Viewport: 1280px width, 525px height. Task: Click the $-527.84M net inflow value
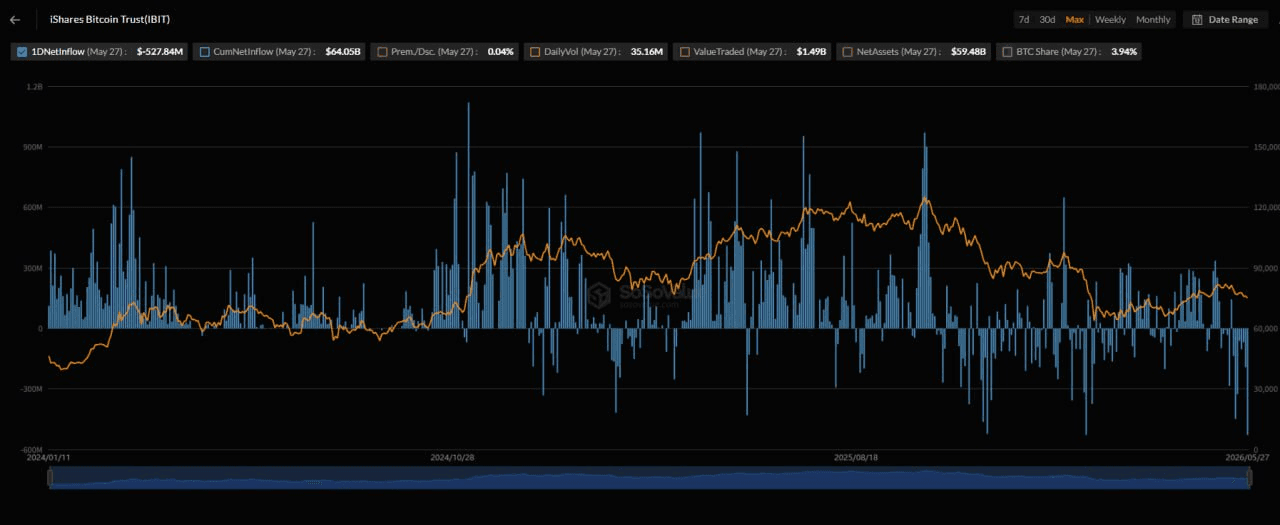[x=160, y=51]
